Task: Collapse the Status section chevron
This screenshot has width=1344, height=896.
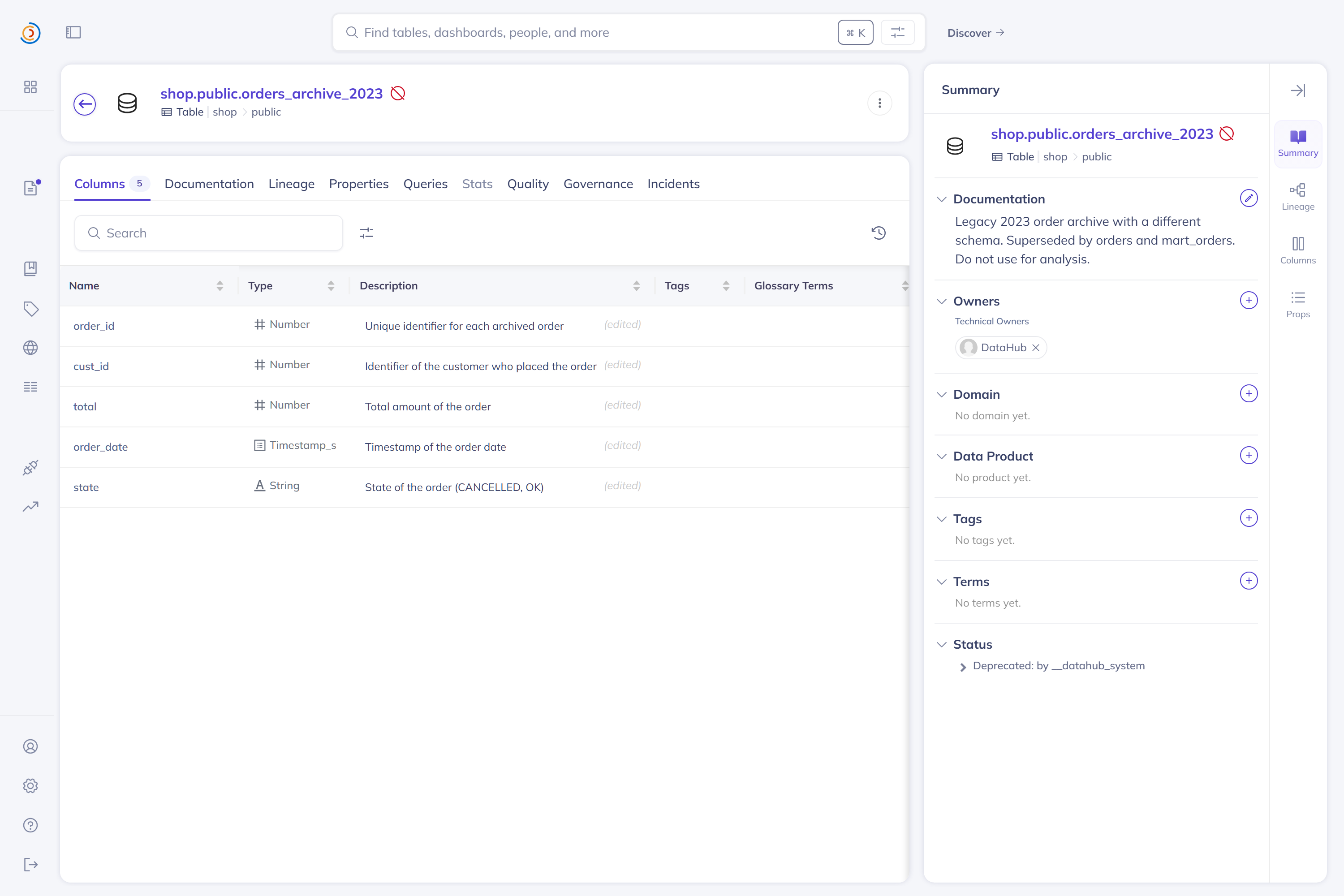Action: 942,645
